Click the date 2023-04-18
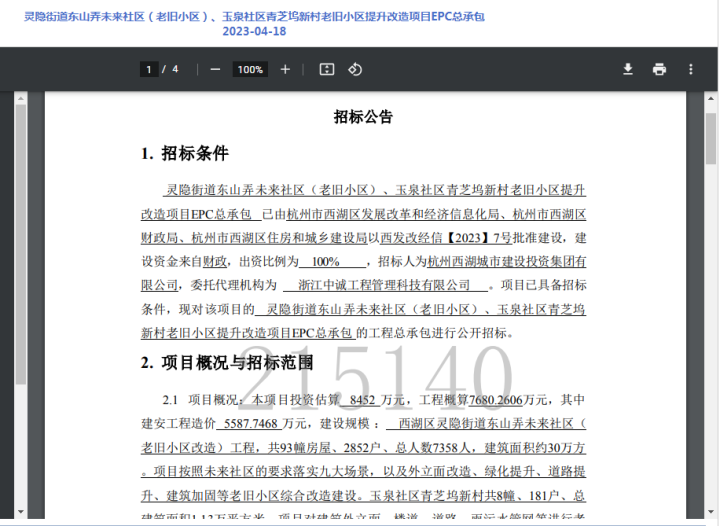The image size is (720, 526). [254, 31]
